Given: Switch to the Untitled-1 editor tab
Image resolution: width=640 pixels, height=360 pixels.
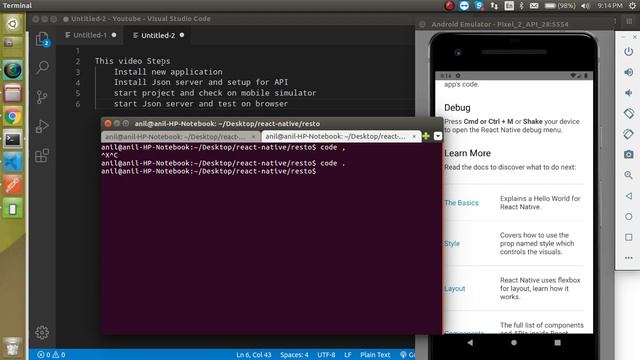Looking at the screenshot, I should 91,35.
